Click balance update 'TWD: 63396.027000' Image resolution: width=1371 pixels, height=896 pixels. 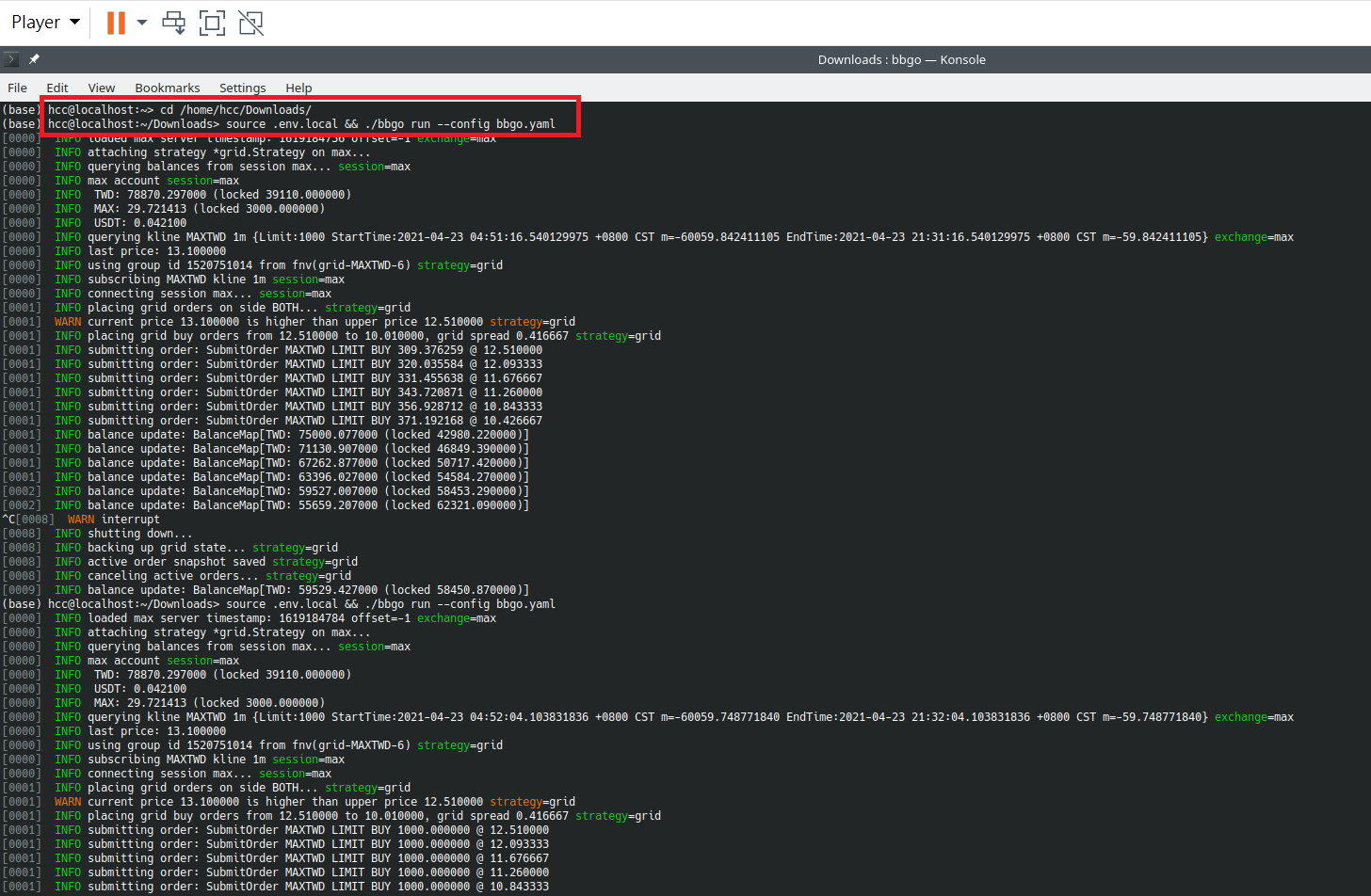click(x=266, y=477)
